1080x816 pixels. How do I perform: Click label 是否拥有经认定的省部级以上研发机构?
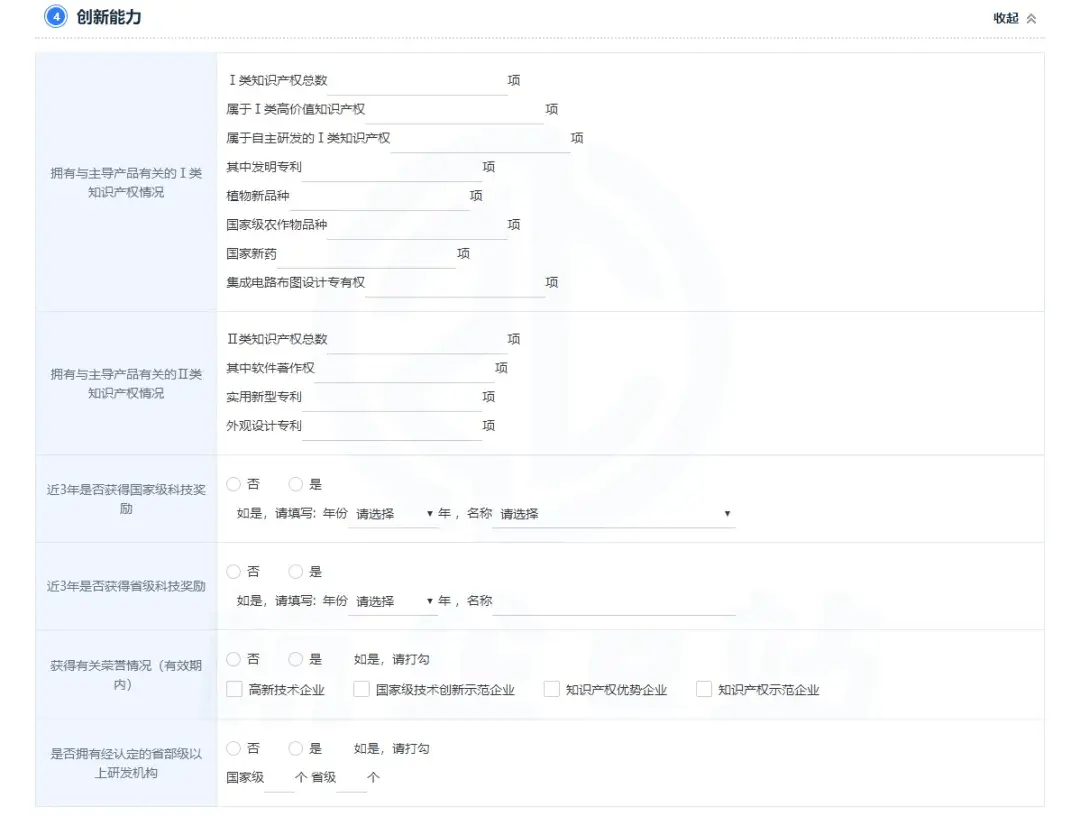[126, 764]
